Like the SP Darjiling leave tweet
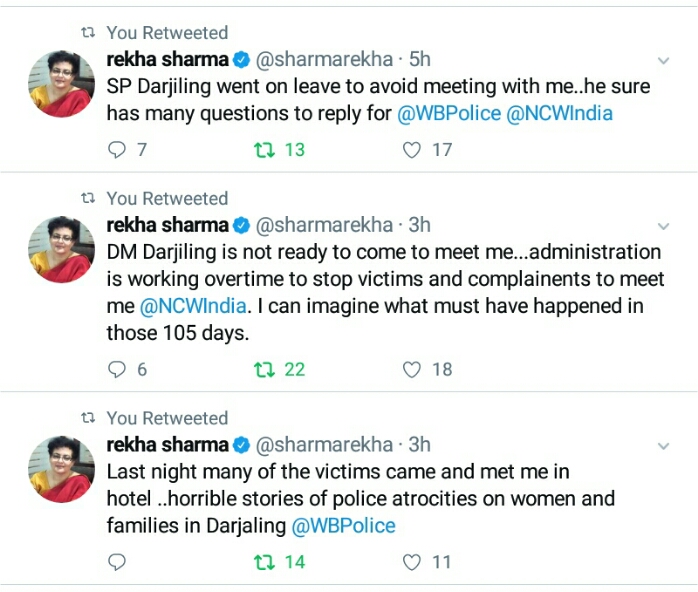The height and width of the screenshot is (592, 698). (x=412, y=150)
